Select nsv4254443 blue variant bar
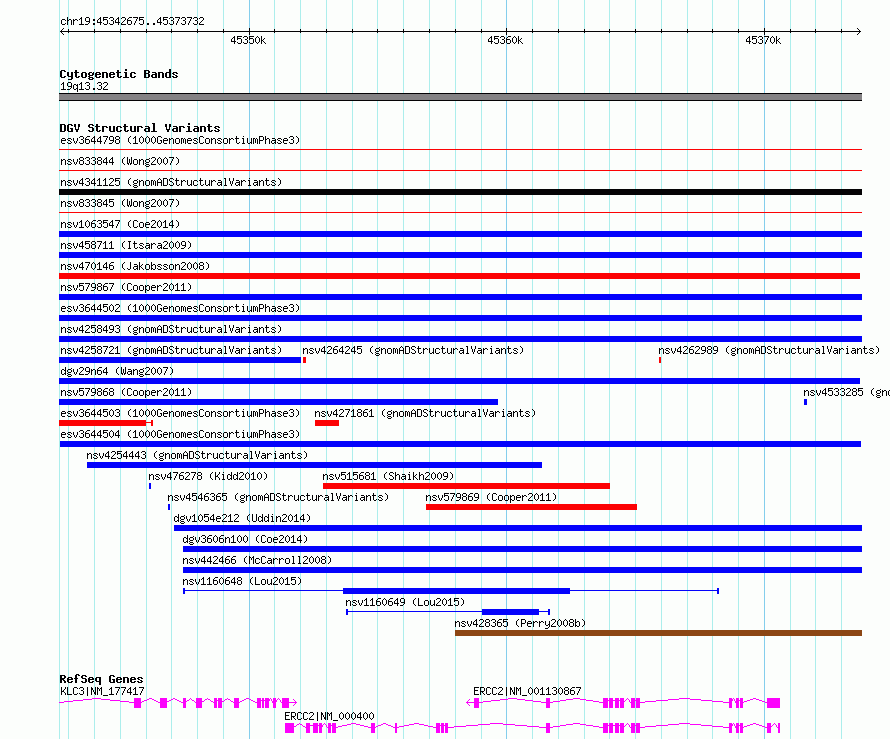 pos(314,465)
